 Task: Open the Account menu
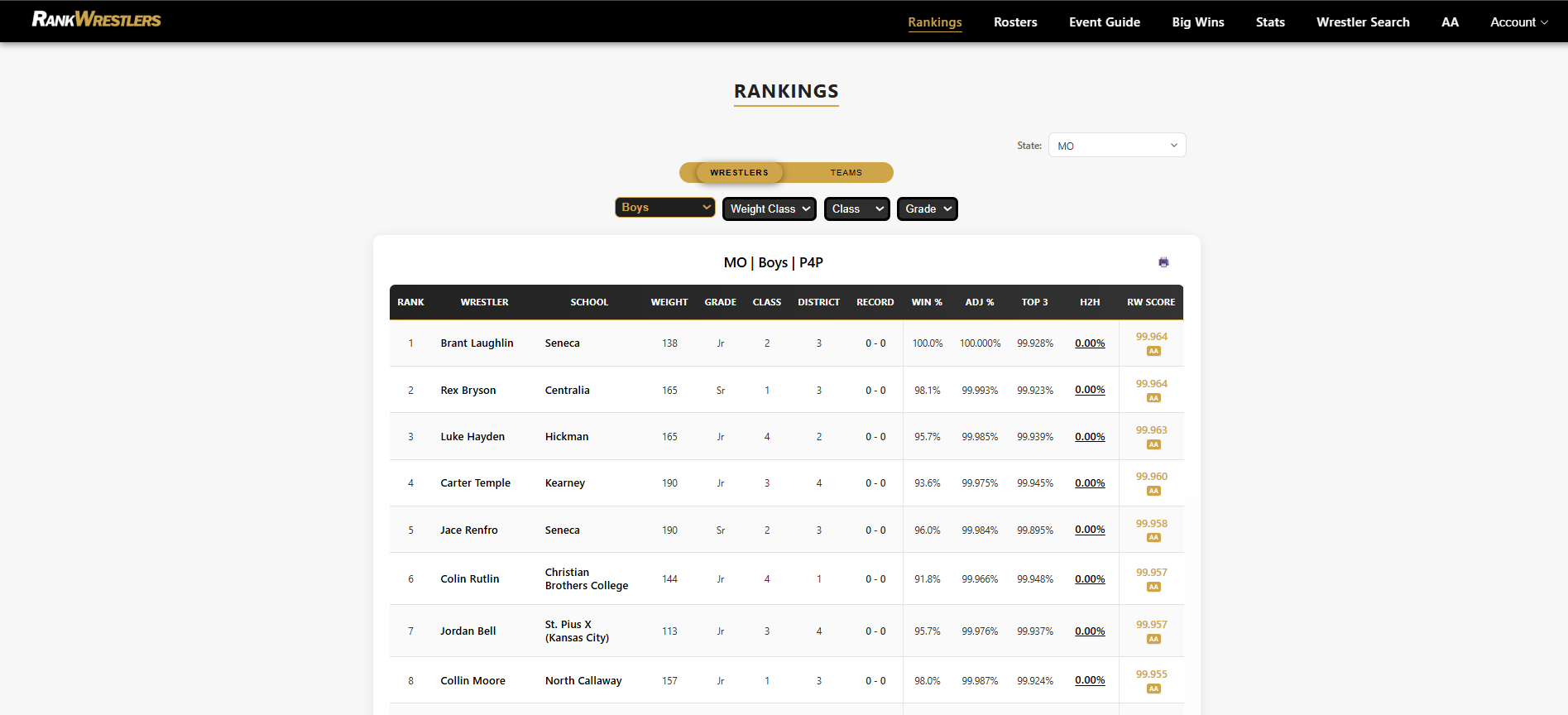(1518, 22)
